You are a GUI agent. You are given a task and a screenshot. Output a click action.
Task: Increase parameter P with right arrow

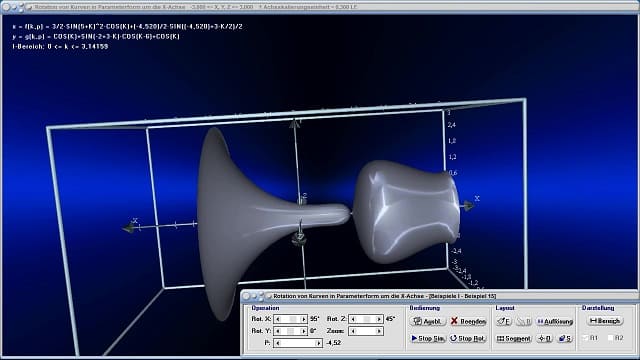coord(318,343)
